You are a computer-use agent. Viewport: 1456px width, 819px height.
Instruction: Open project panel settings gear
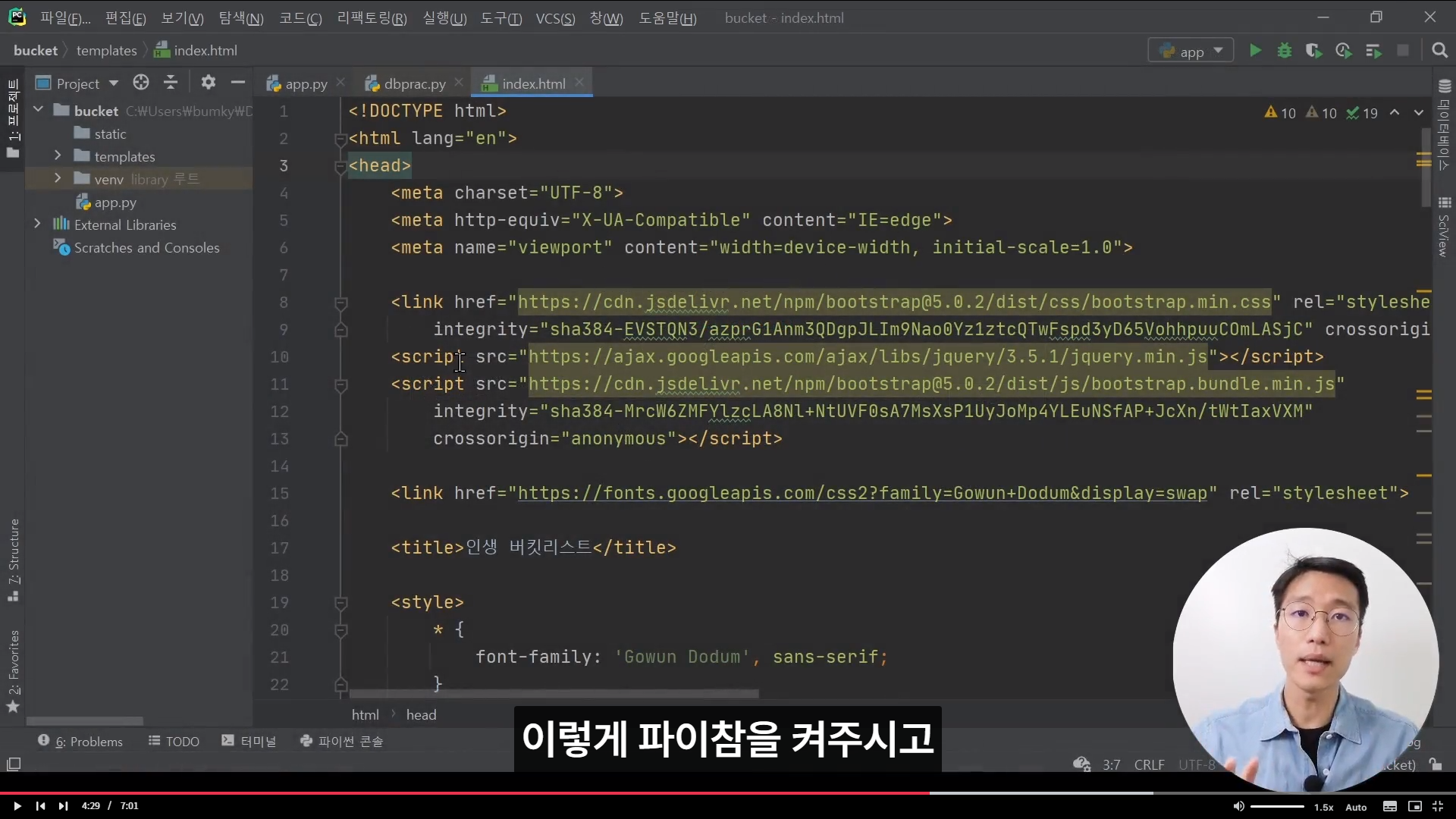(209, 83)
